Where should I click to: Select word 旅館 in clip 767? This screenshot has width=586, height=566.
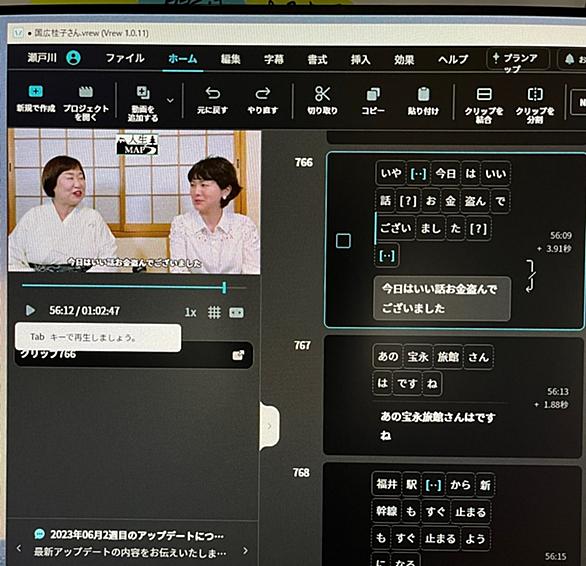448,357
